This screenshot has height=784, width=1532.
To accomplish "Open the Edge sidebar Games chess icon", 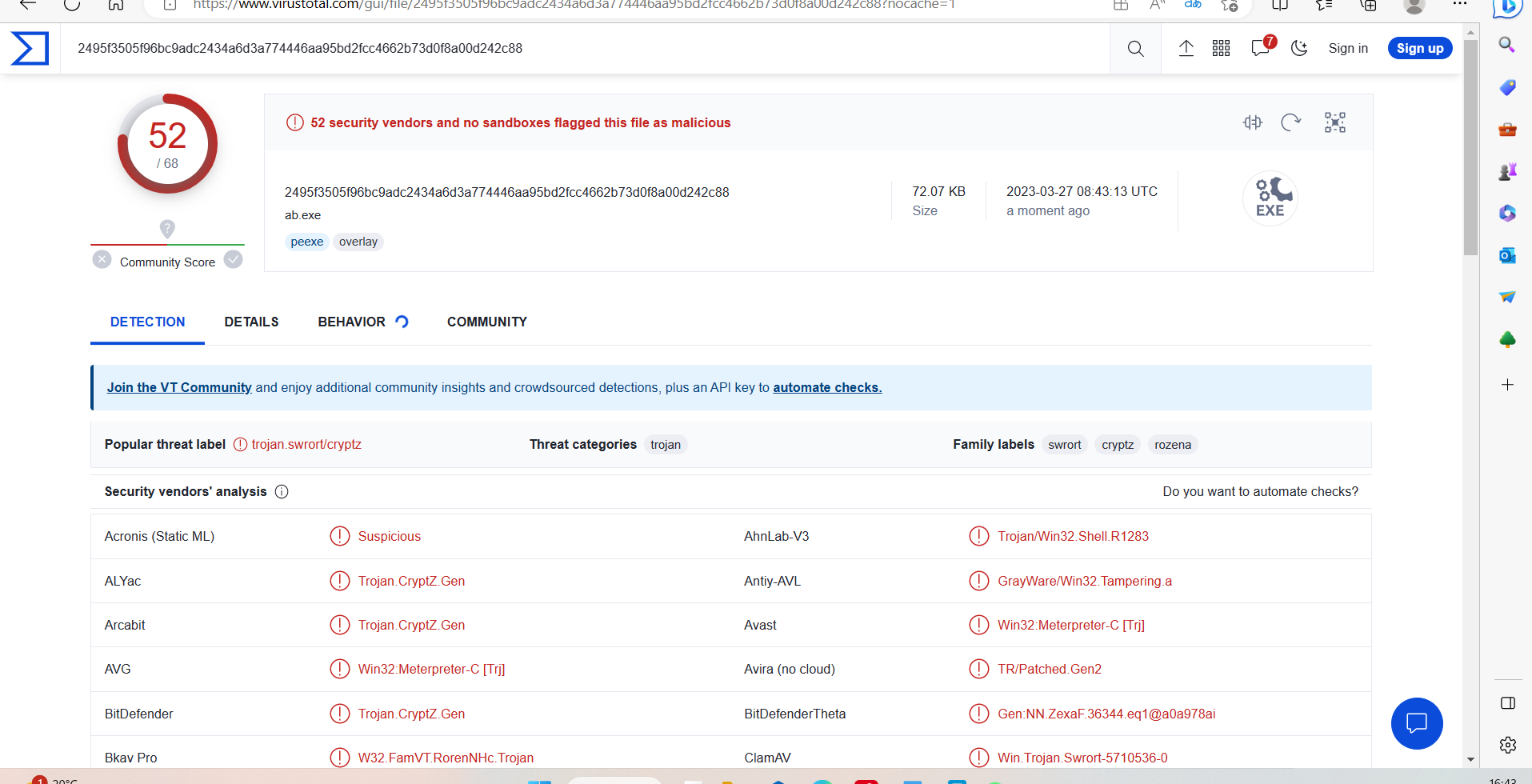I will point(1507,171).
